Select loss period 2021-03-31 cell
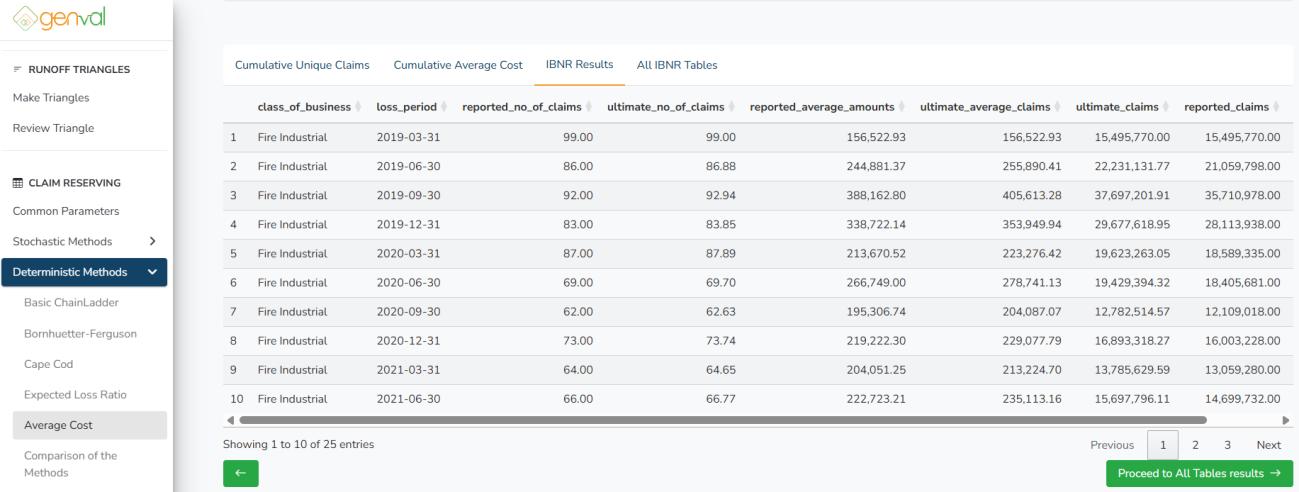 click(x=408, y=370)
